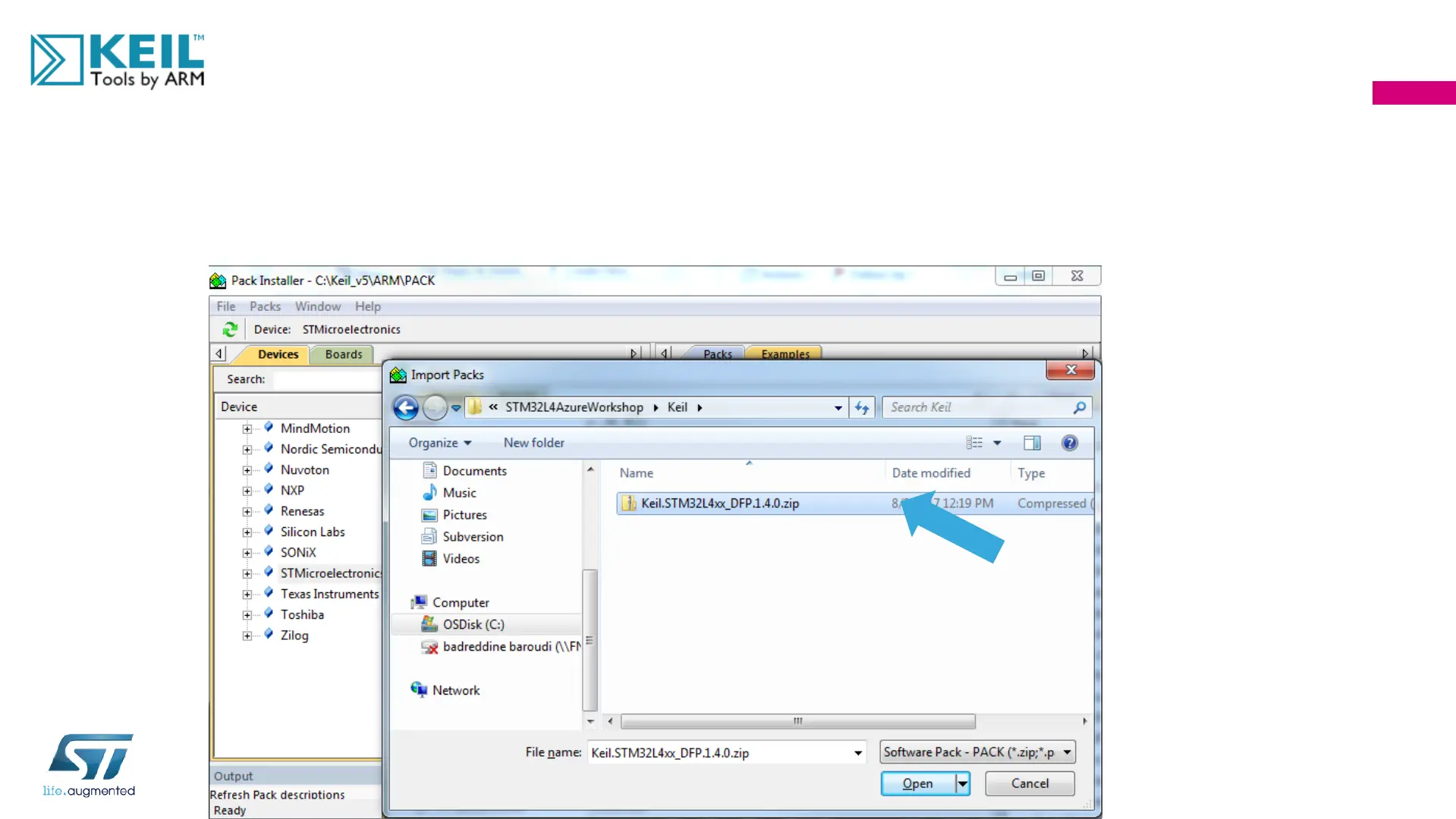Open the blue help question mark
This screenshot has height=819, width=1456.
point(1070,443)
